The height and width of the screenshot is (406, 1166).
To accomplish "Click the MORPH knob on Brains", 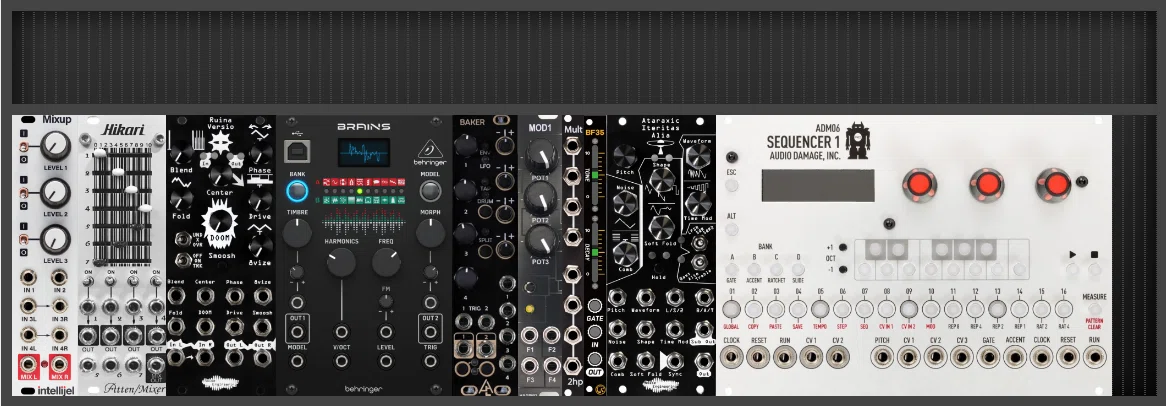I will click(x=430, y=234).
